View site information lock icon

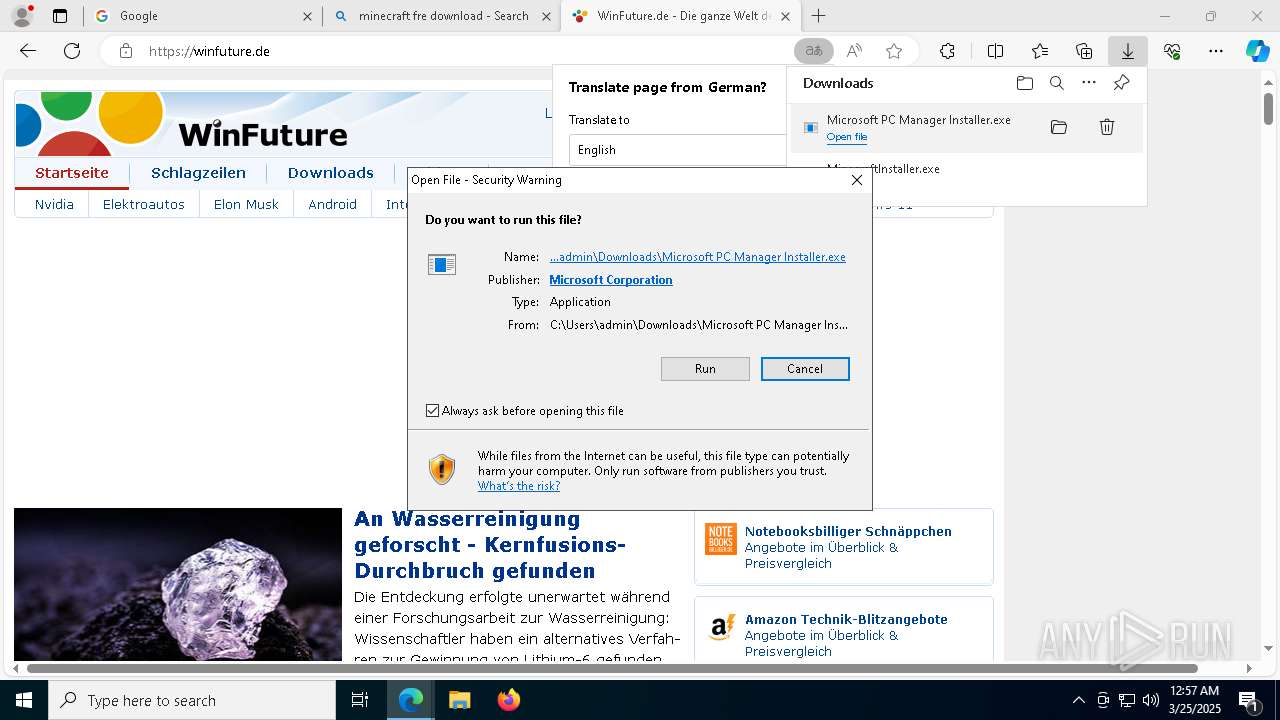[126, 51]
